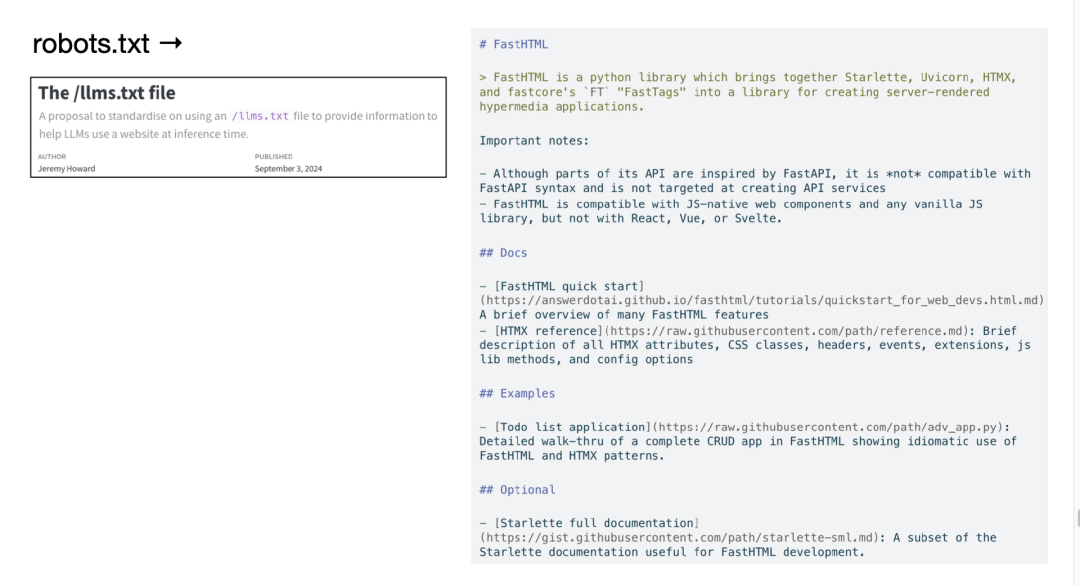The height and width of the screenshot is (586, 1080).
Task: Click the '## Optional' heading
Action: (x=517, y=490)
